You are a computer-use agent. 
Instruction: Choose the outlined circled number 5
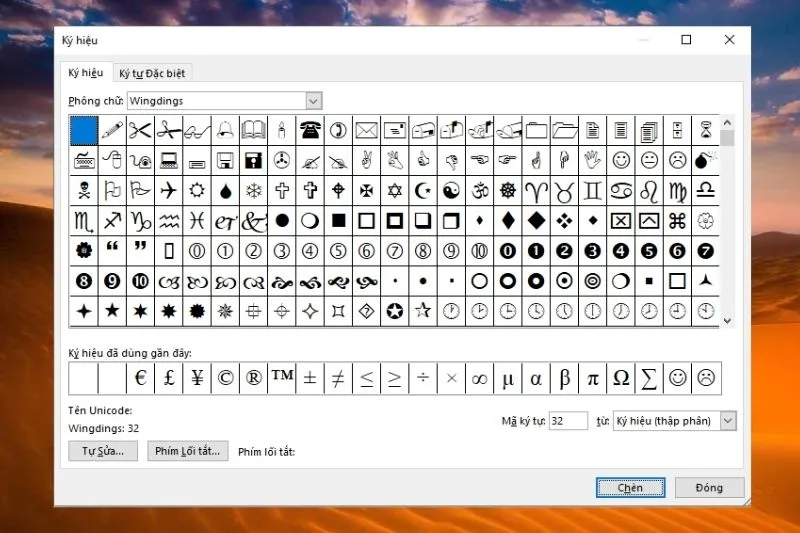[x=338, y=251]
